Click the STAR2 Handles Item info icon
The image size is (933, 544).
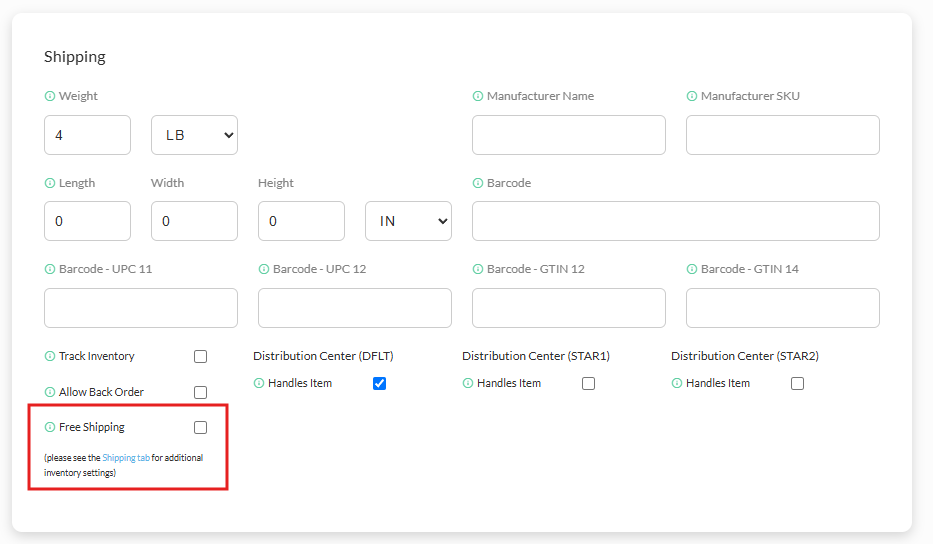pyautogui.click(x=677, y=383)
